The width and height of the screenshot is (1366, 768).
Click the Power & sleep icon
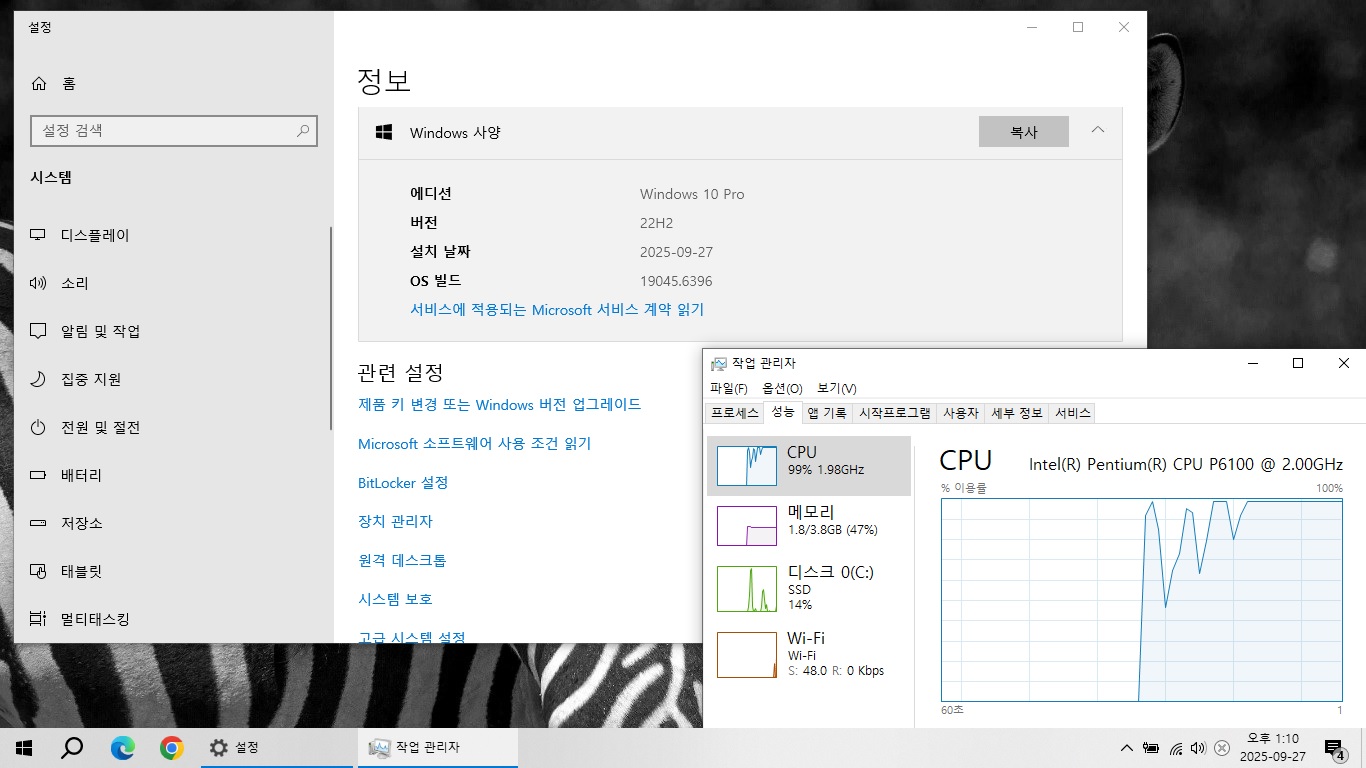(39, 427)
